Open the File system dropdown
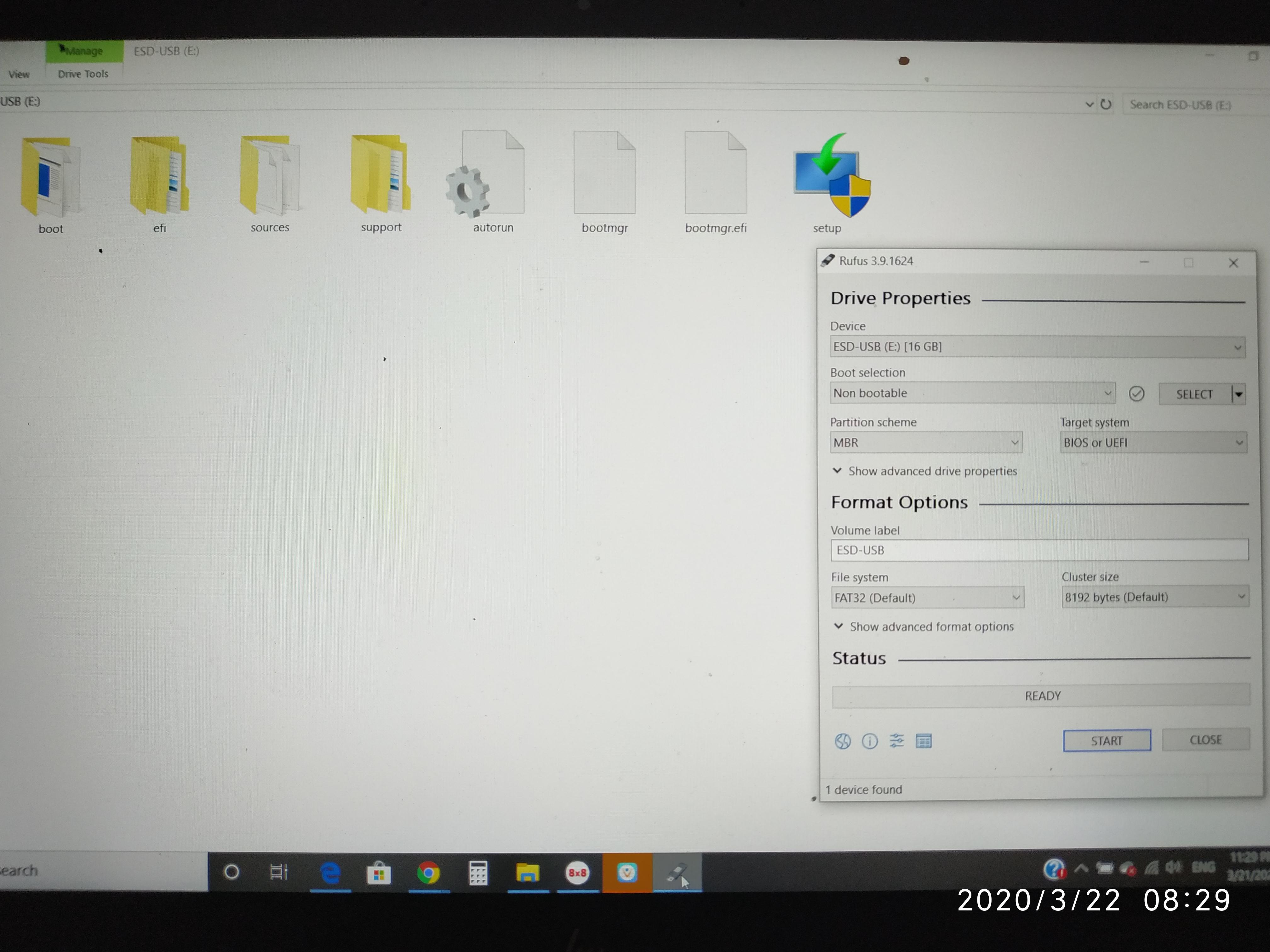Screen dimensions: 1270x952 pyautogui.click(x=927, y=598)
